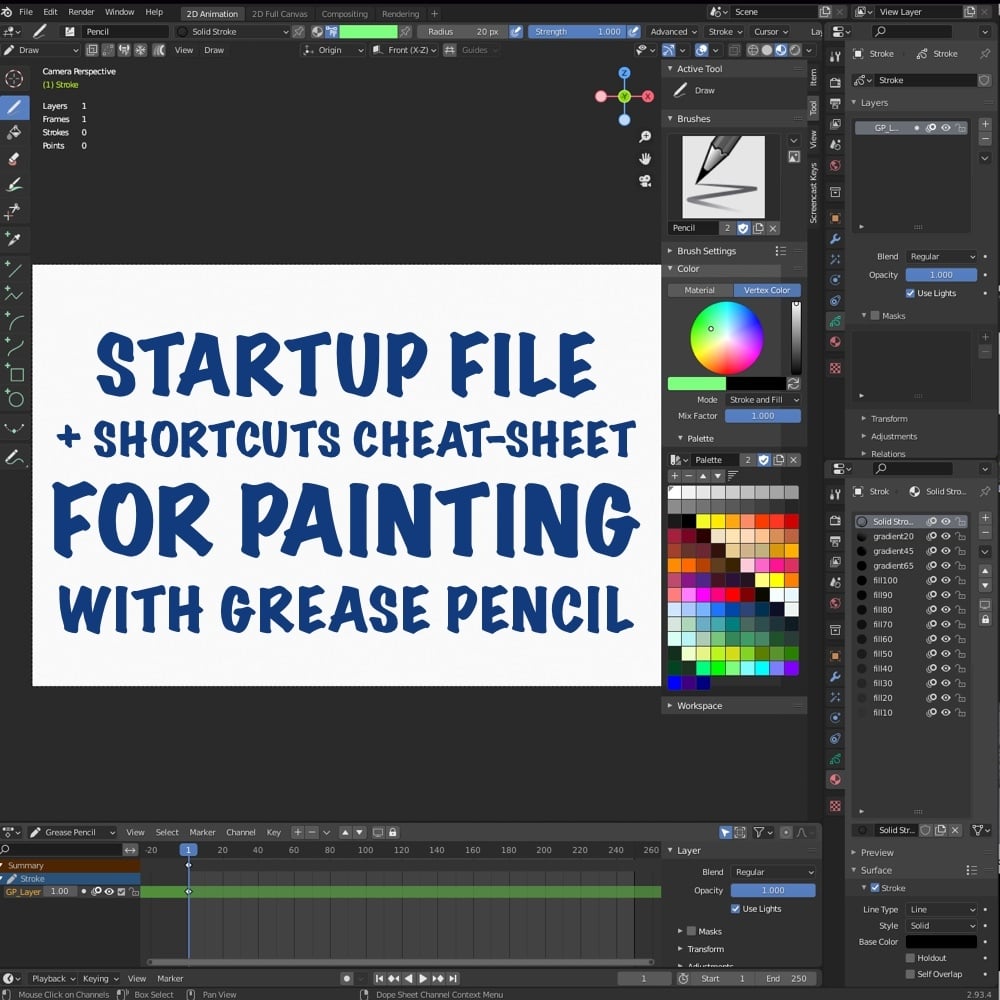The width and height of the screenshot is (1000, 1000).
Task: Select the Material color mode button
Action: pos(700,290)
